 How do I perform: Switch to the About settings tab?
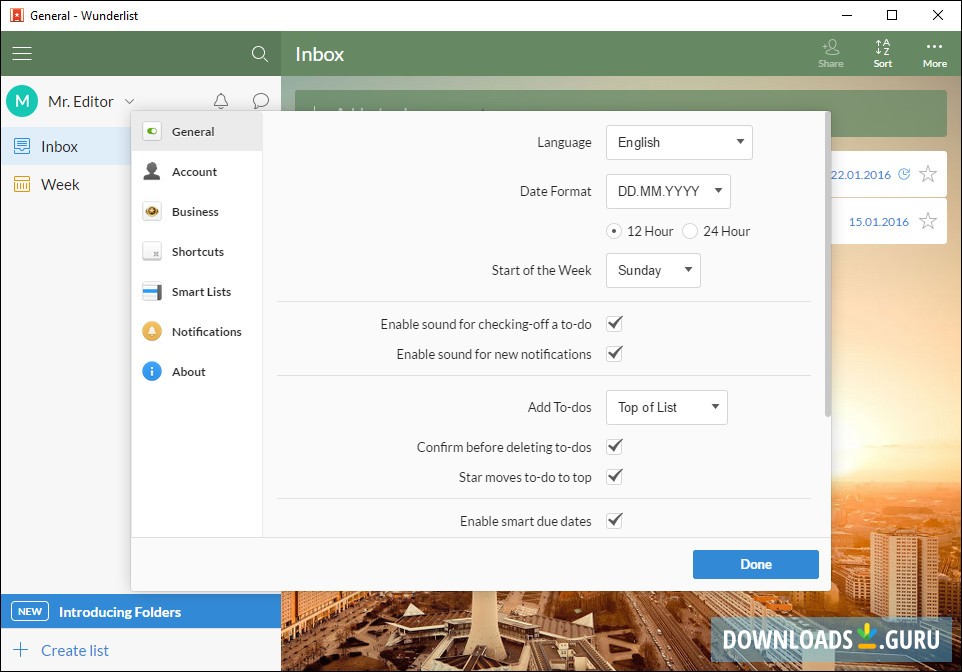pos(197,371)
